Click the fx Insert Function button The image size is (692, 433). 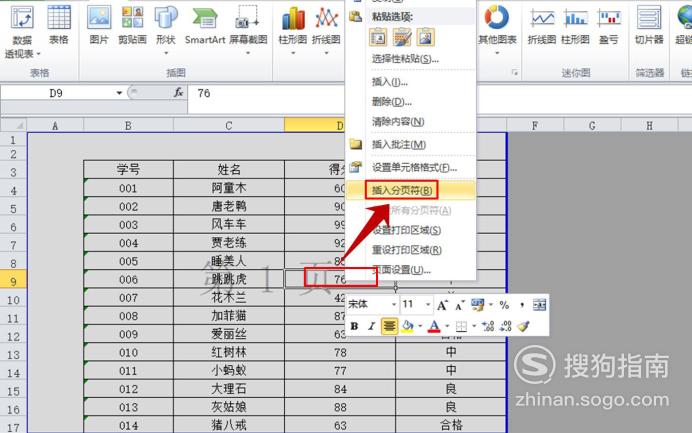click(178, 93)
